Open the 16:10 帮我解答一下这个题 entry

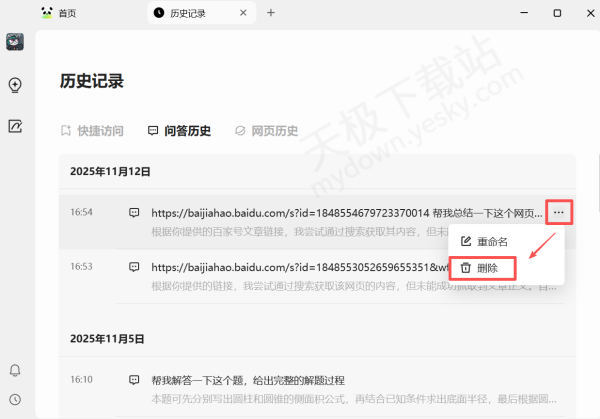click(x=248, y=380)
